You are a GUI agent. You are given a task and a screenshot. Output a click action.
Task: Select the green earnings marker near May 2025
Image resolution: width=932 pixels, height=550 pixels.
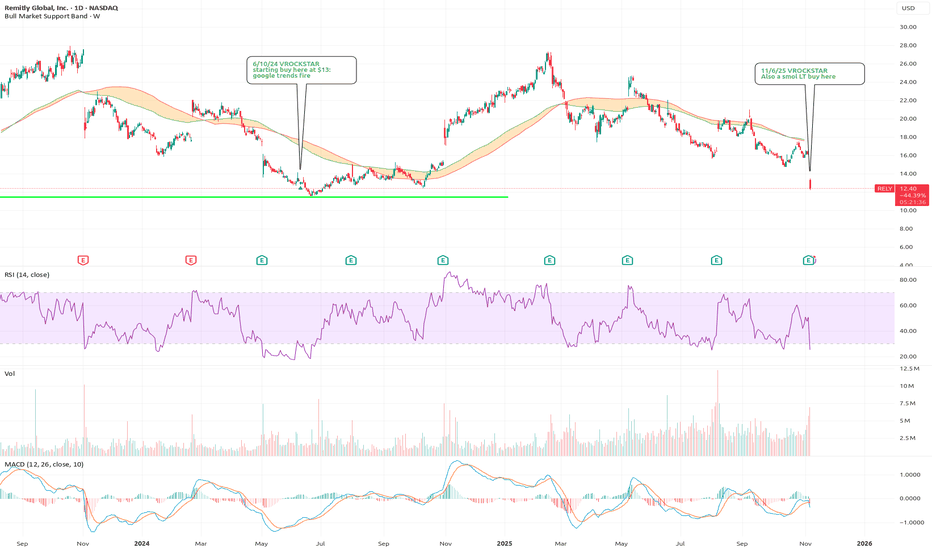(627, 260)
